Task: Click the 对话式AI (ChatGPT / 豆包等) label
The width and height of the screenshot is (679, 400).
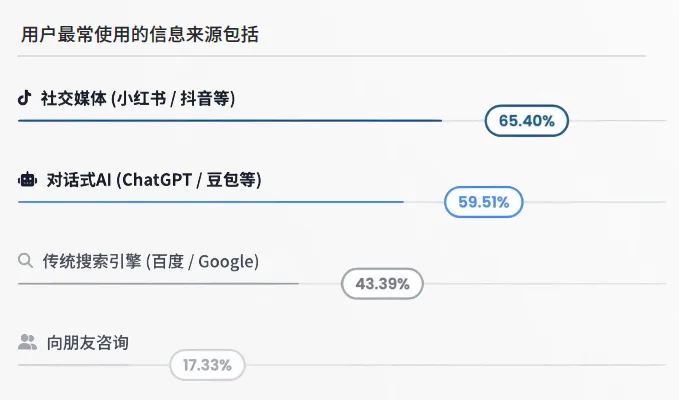Action: pyautogui.click(x=154, y=180)
